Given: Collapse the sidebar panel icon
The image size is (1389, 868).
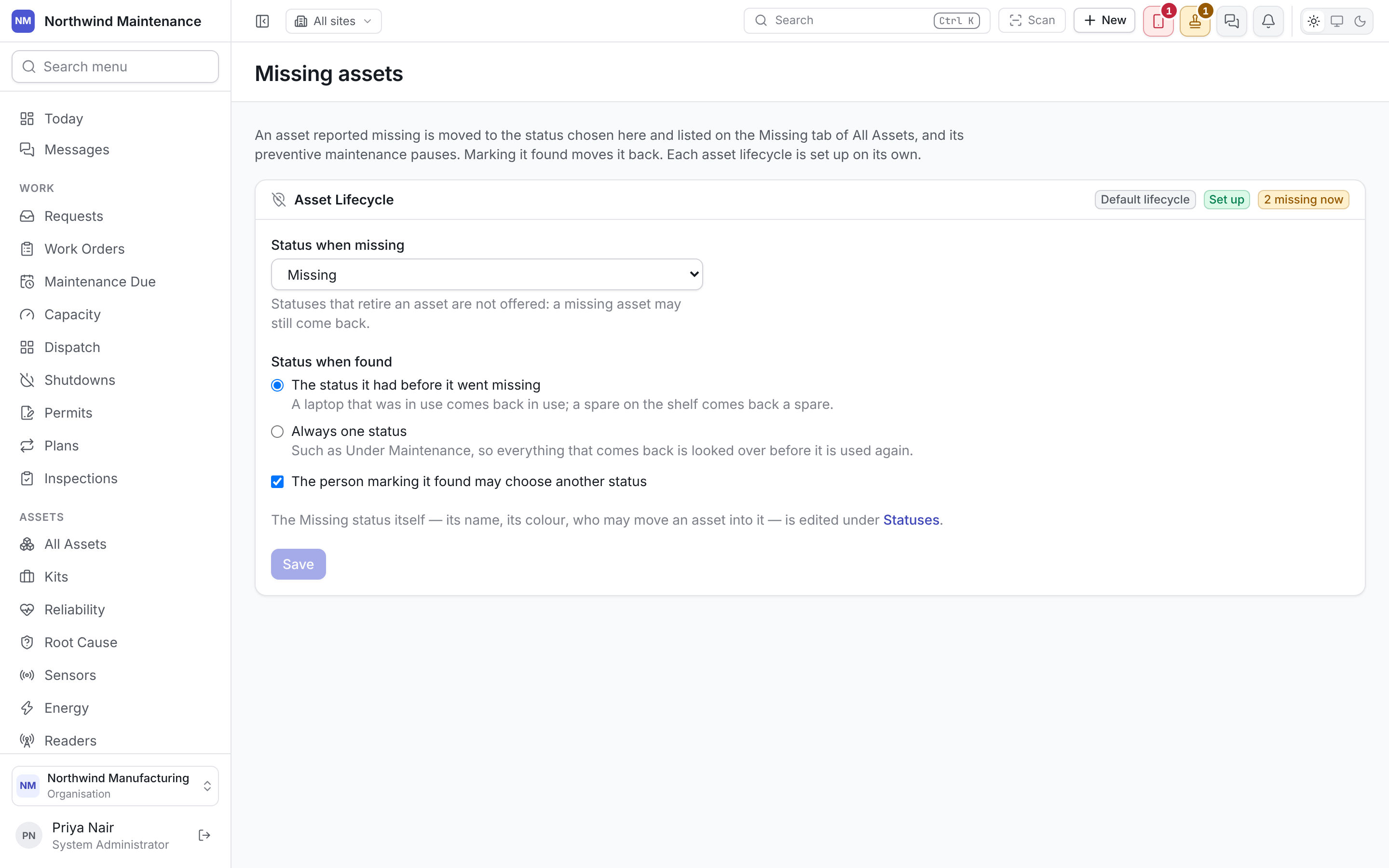Looking at the screenshot, I should point(262,21).
